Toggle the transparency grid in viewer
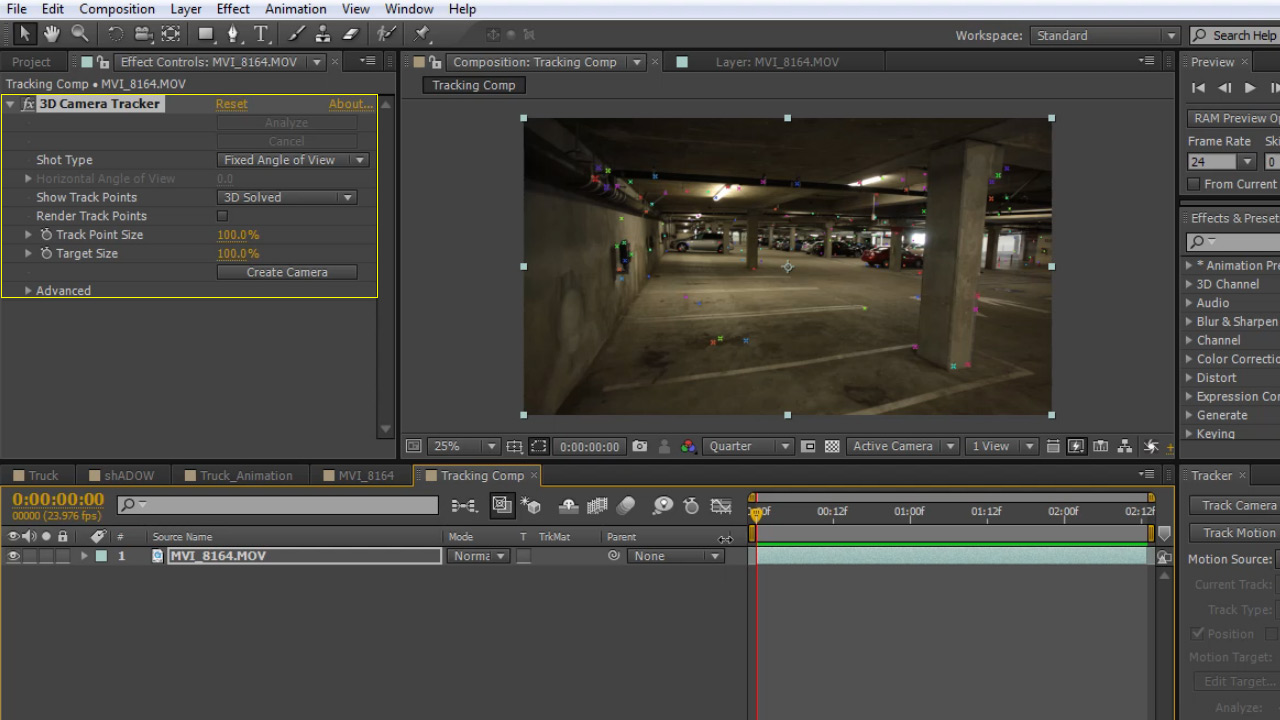Viewport: 1280px width, 720px height. (x=832, y=447)
